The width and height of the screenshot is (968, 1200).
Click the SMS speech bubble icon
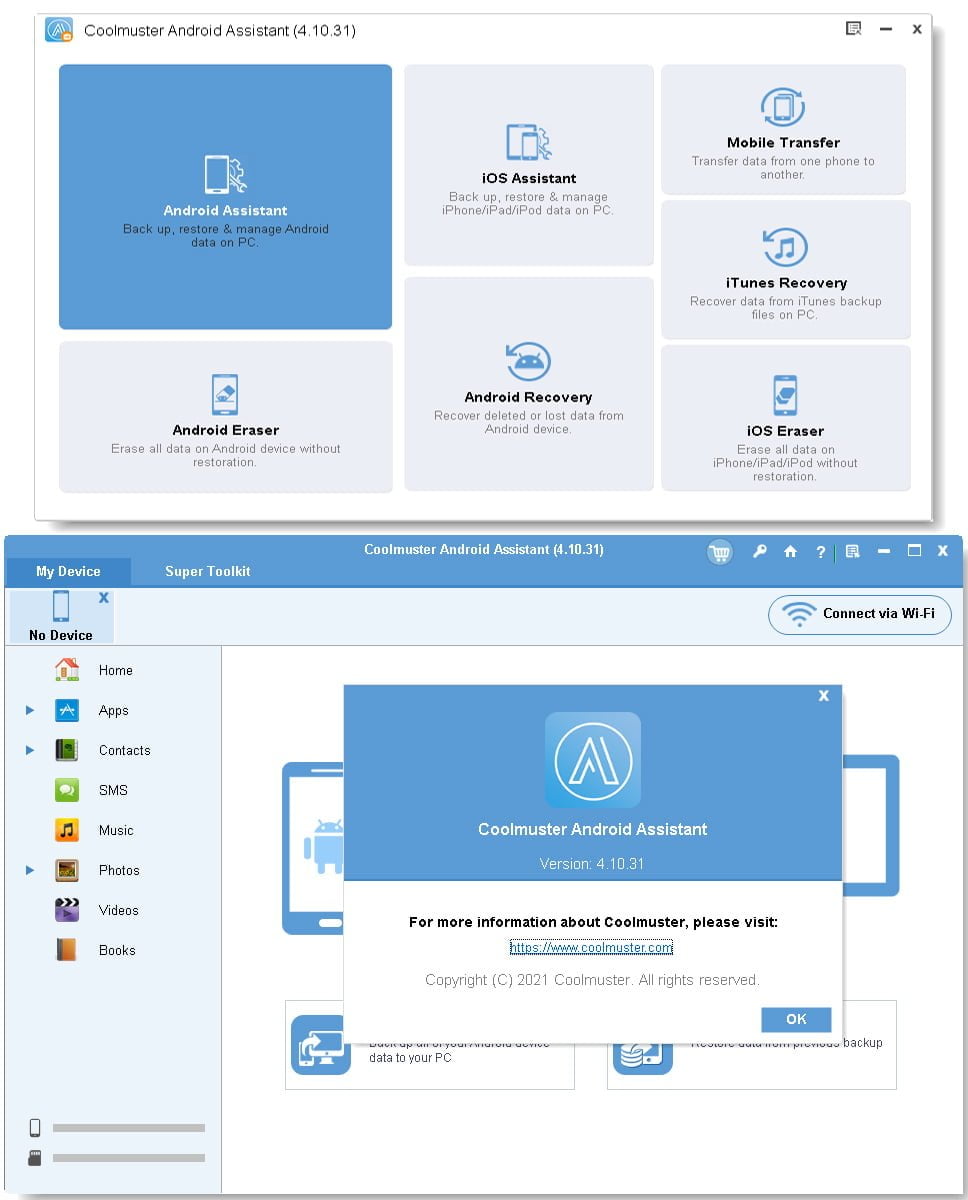[x=67, y=790]
